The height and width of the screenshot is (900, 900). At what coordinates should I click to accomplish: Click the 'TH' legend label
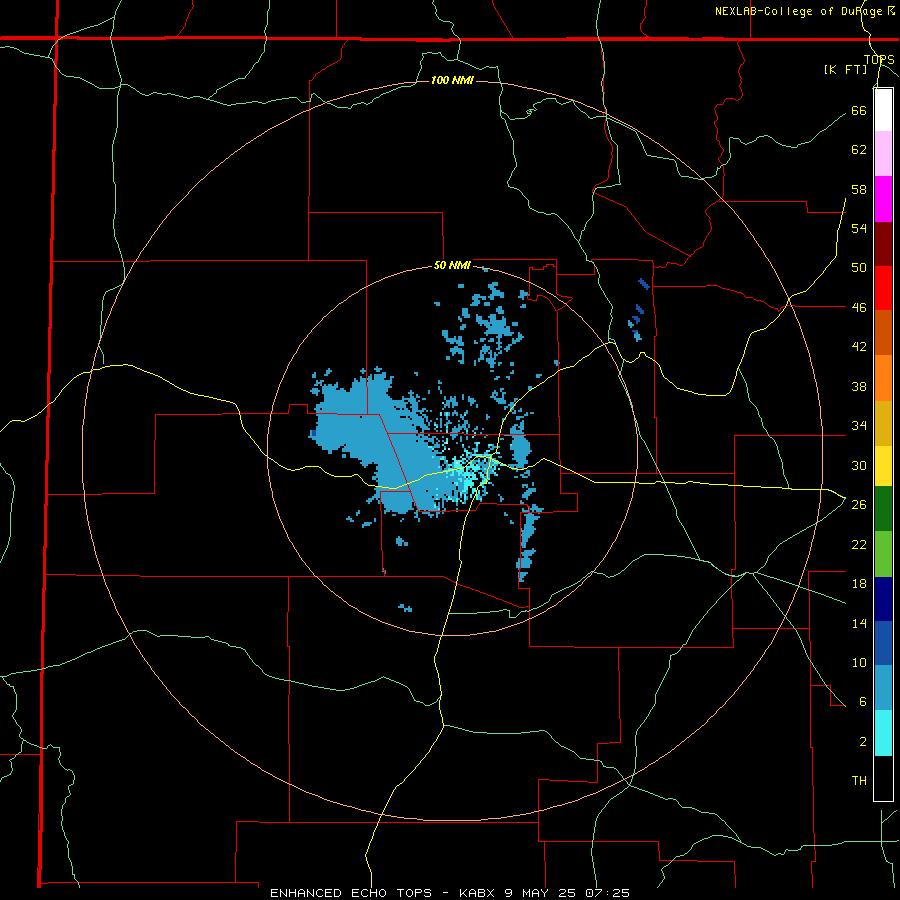click(x=859, y=781)
